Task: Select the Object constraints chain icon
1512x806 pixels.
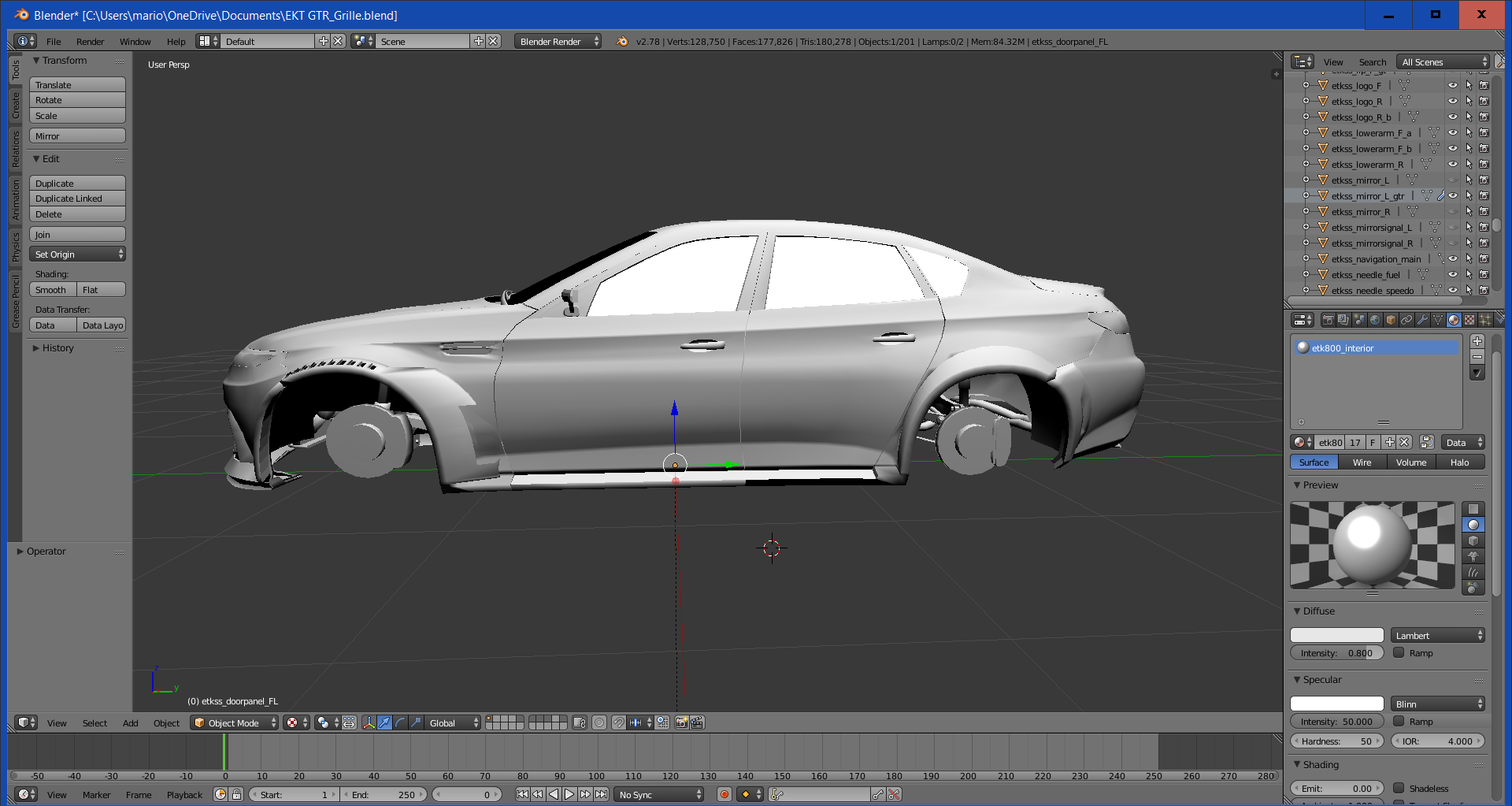Action: pos(1406,320)
